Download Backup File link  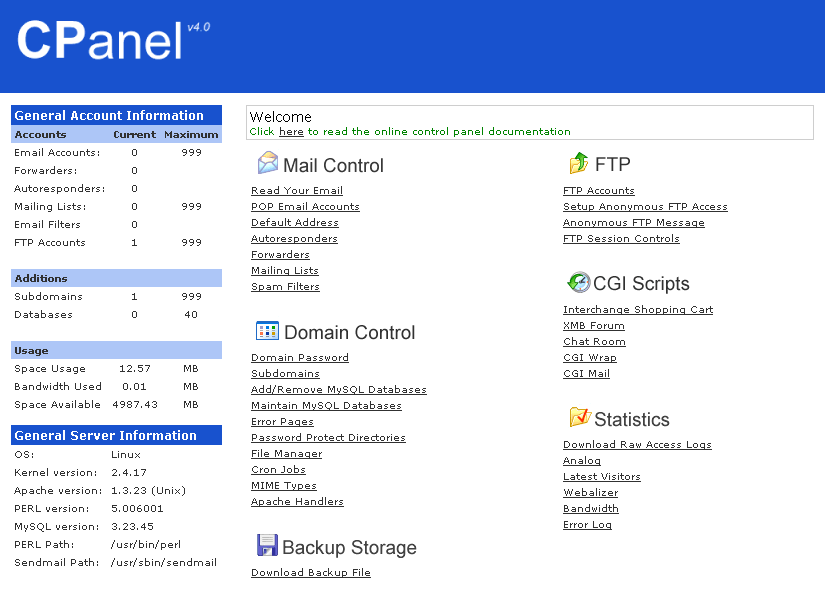tap(311, 573)
